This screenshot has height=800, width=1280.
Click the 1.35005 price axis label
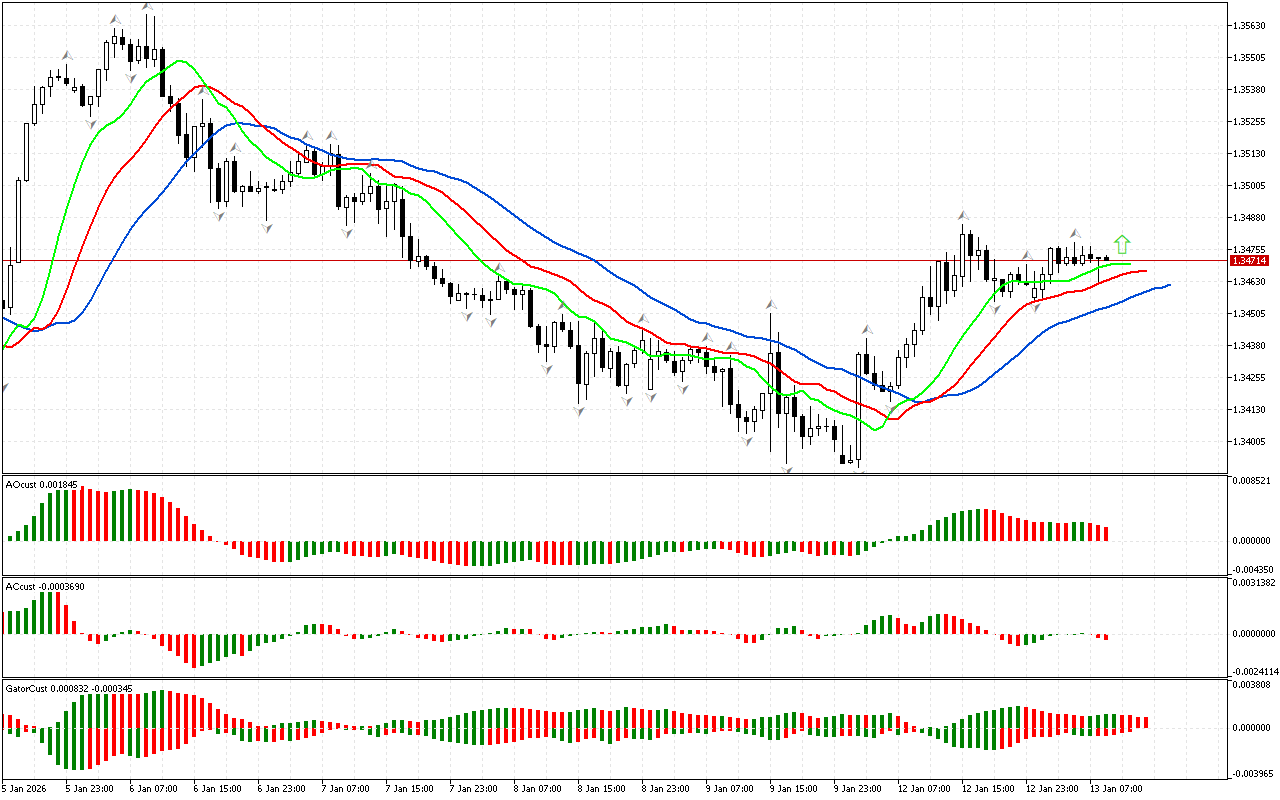click(1250, 186)
